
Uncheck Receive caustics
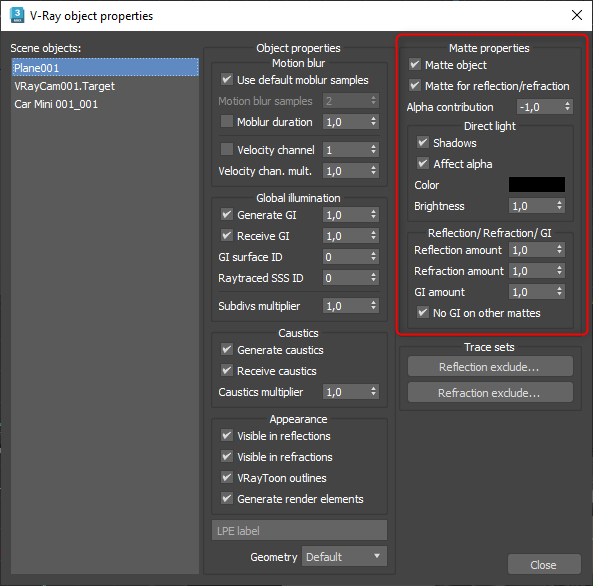click(x=227, y=370)
